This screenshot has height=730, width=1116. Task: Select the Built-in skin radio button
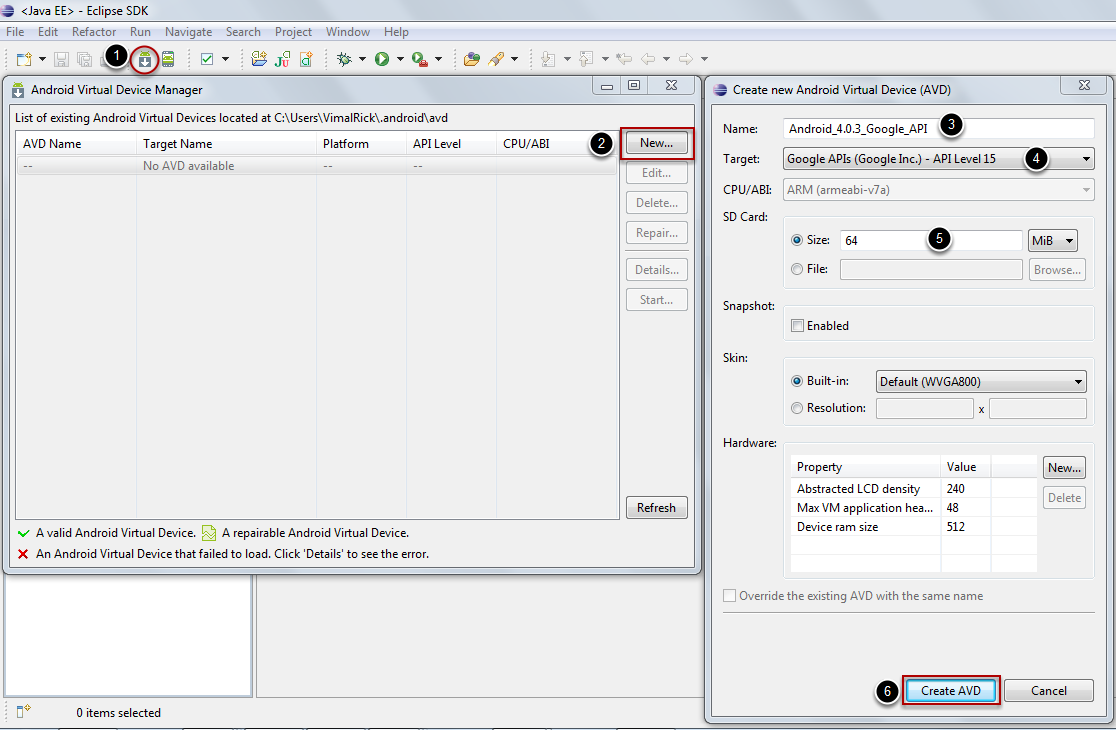point(797,381)
